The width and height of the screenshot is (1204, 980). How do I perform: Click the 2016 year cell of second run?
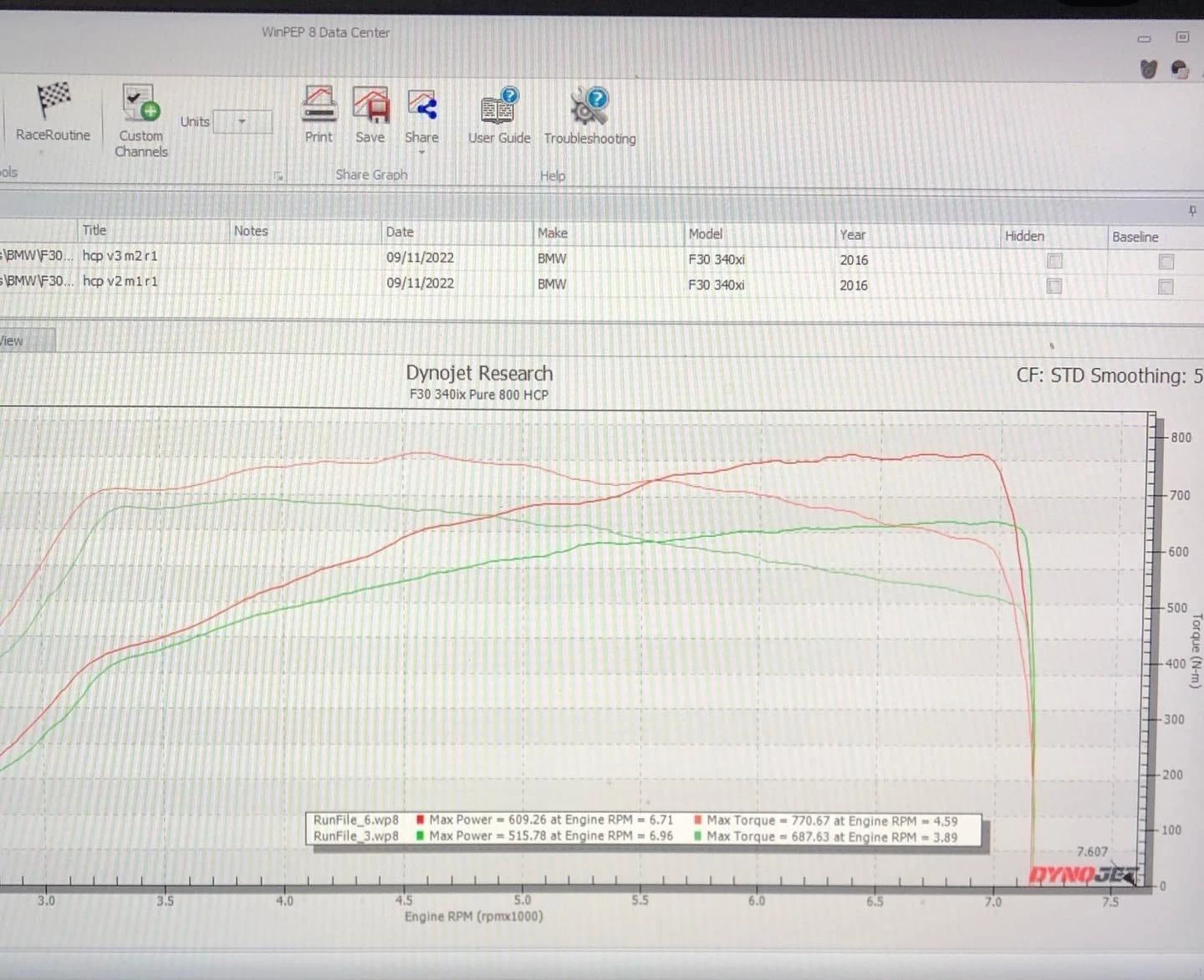point(854,285)
